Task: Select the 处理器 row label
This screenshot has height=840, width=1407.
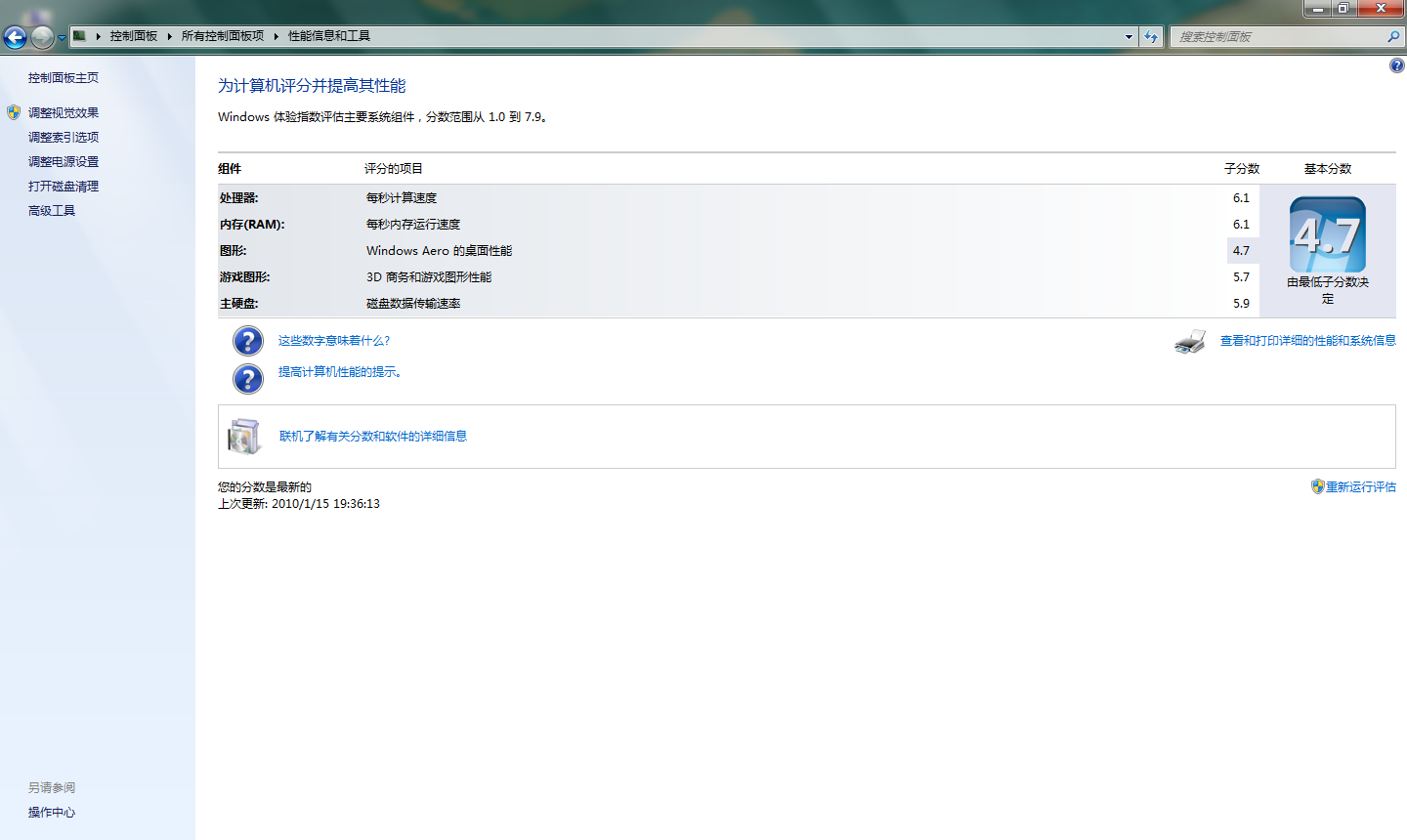Action: coord(239,198)
